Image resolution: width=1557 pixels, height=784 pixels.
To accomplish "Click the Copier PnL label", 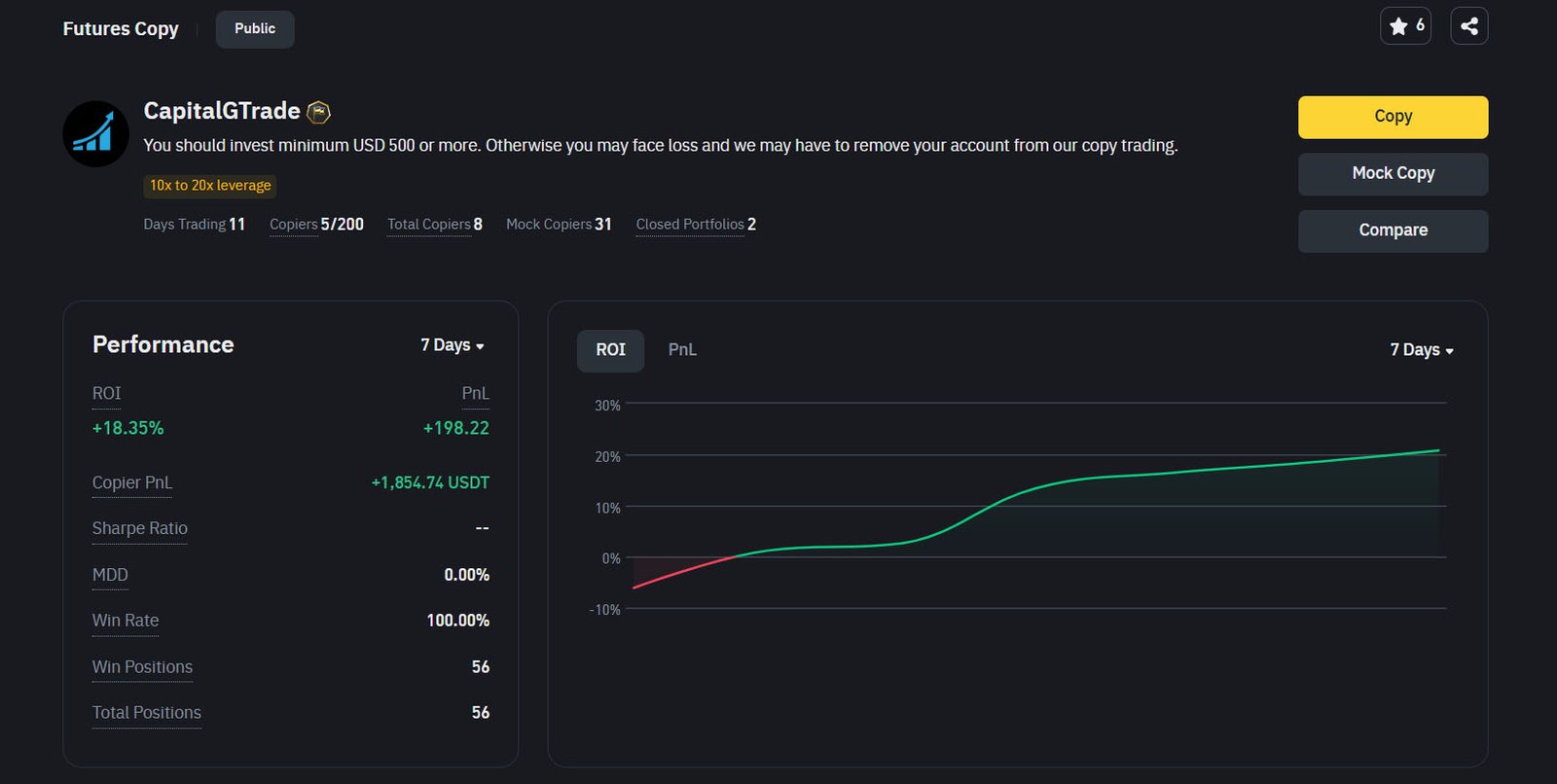I will [131, 482].
